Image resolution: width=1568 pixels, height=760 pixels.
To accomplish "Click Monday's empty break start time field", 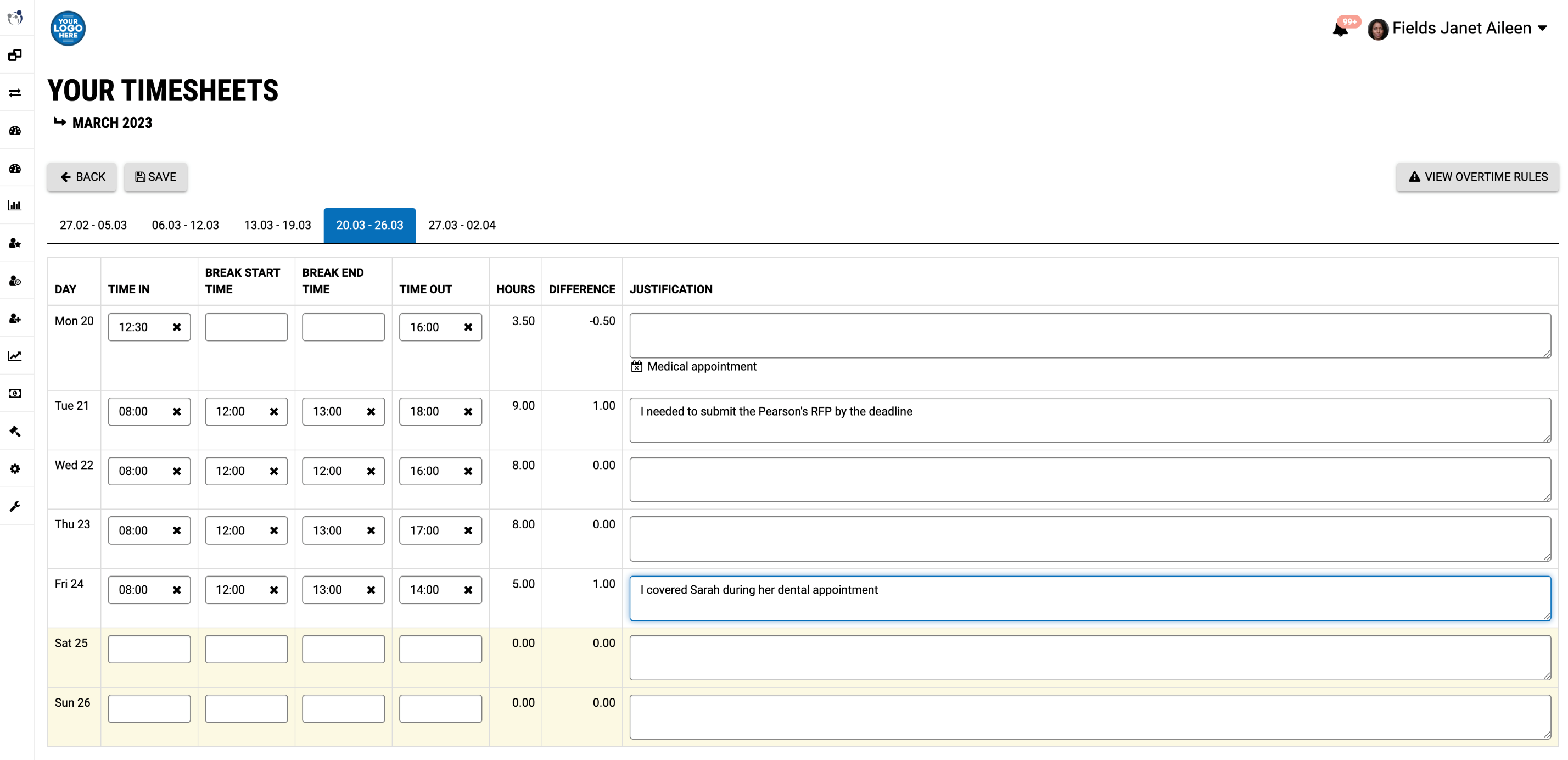I will pos(247,328).
